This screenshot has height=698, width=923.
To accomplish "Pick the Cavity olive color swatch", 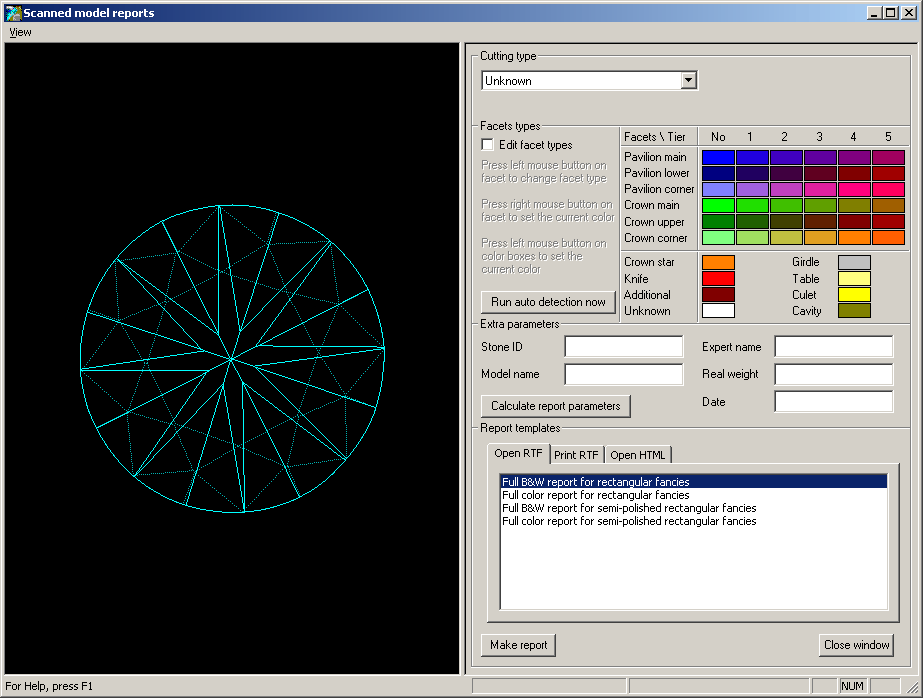I will pyautogui.click(x=854, y=311).
